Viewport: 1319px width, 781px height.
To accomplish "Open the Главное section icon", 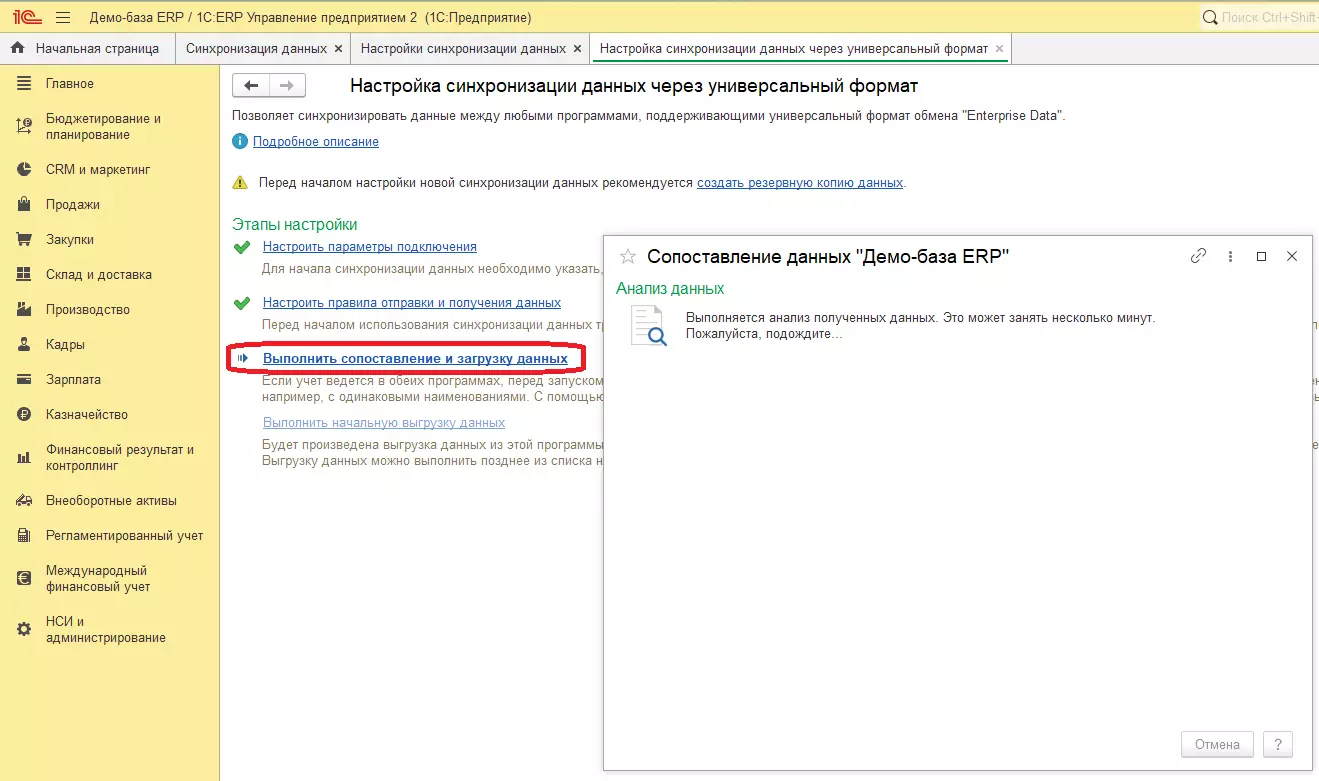I will click(25, 84).
